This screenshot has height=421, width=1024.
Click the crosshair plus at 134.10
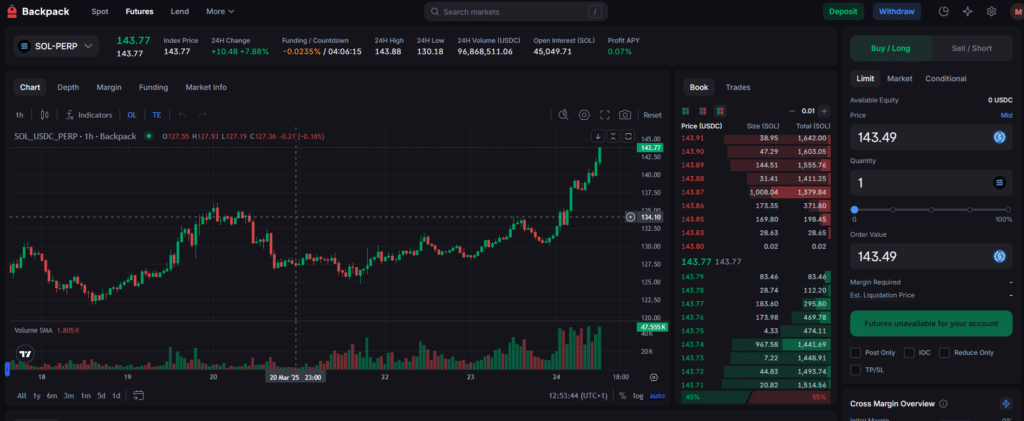coord(630,217)
